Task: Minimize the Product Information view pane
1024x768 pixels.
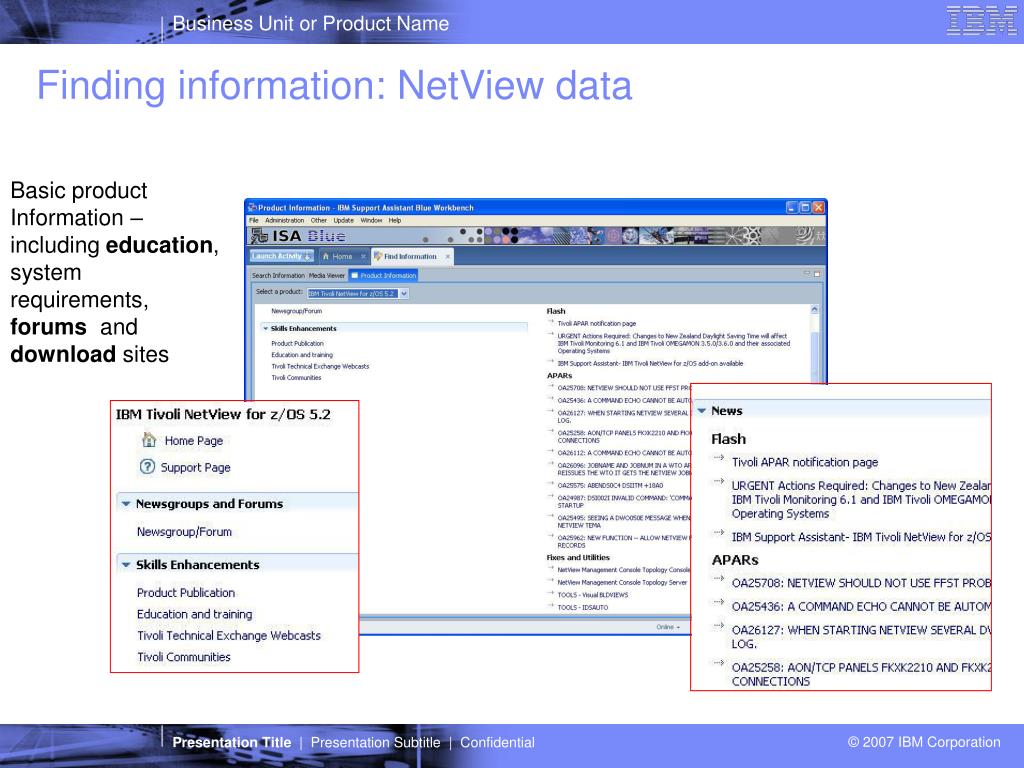Action: (807, 274)
